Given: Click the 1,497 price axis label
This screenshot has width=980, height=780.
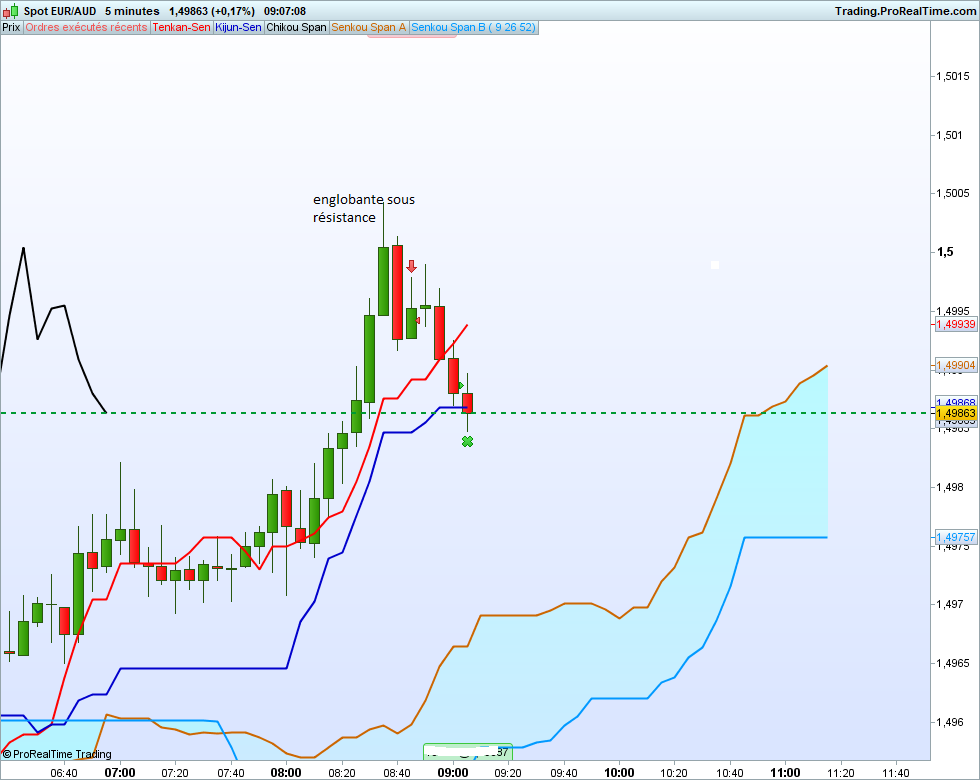Looking at the screenshot, I should (x=949, y=604).
